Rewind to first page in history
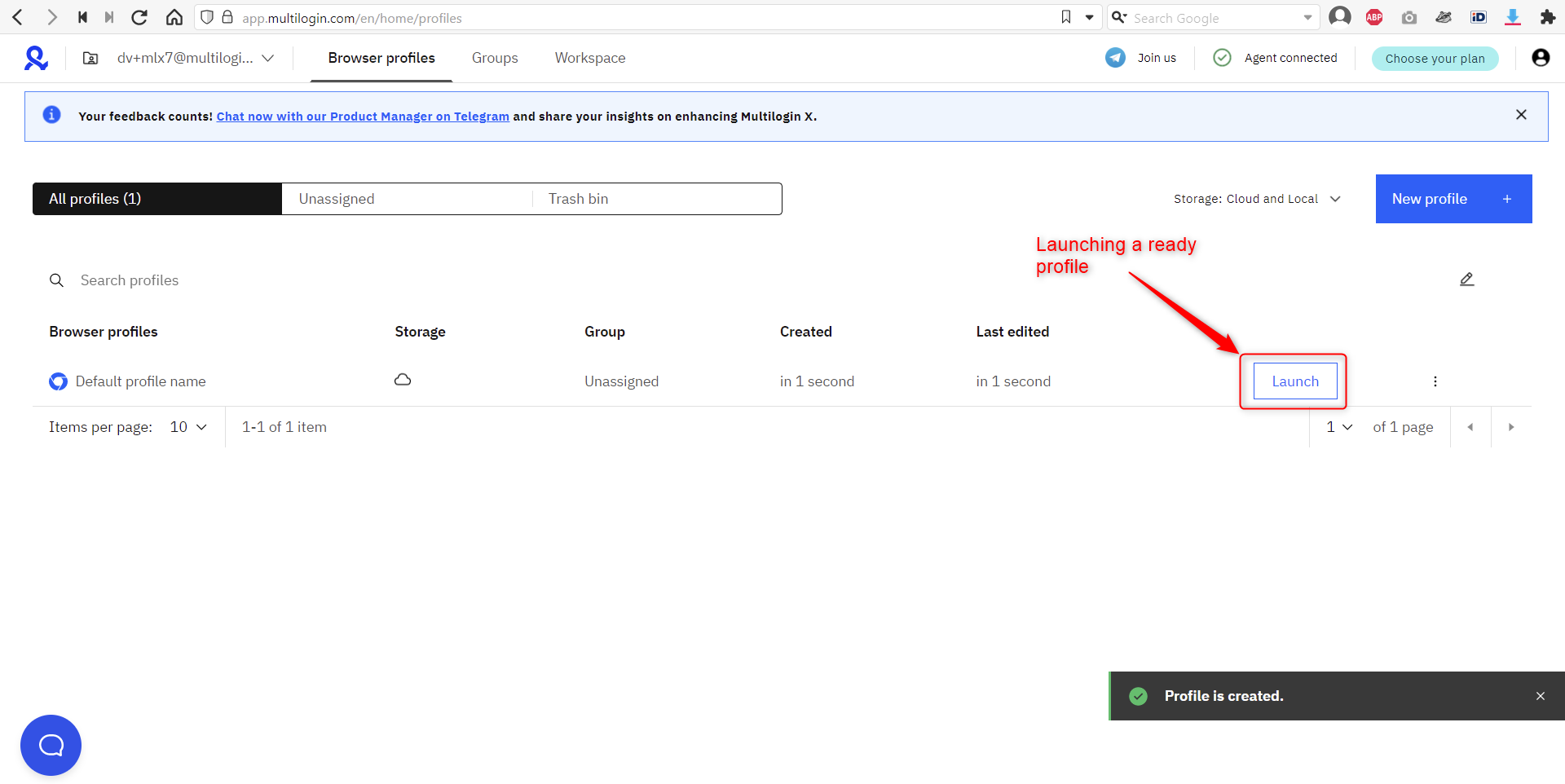 coord(82,17)
